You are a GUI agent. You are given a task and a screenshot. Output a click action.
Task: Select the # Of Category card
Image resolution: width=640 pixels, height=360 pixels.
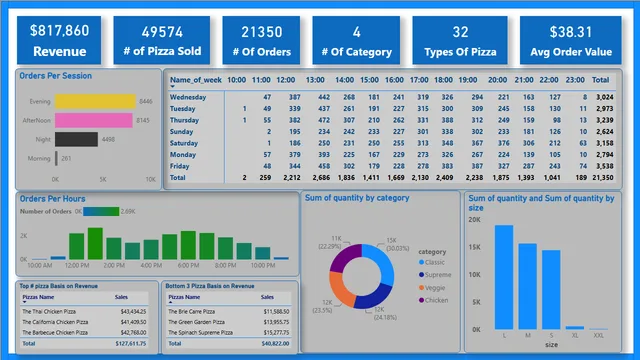[356, 40]
